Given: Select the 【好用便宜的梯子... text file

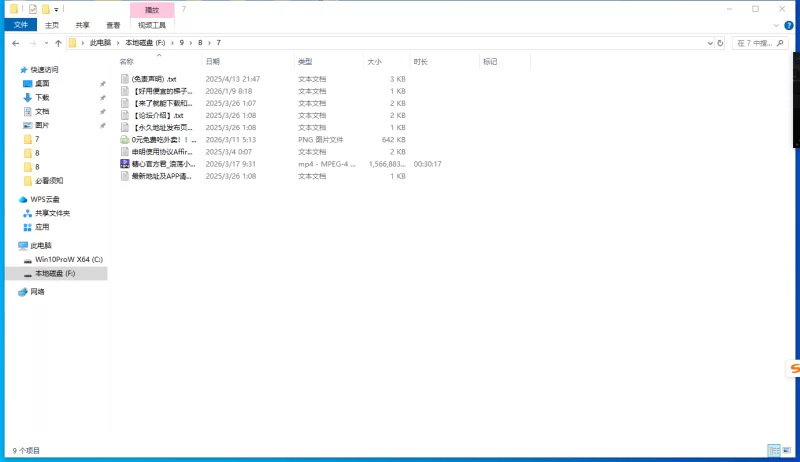Looking at the screenshot, I should pyautogui.click(x=162, y=91).
